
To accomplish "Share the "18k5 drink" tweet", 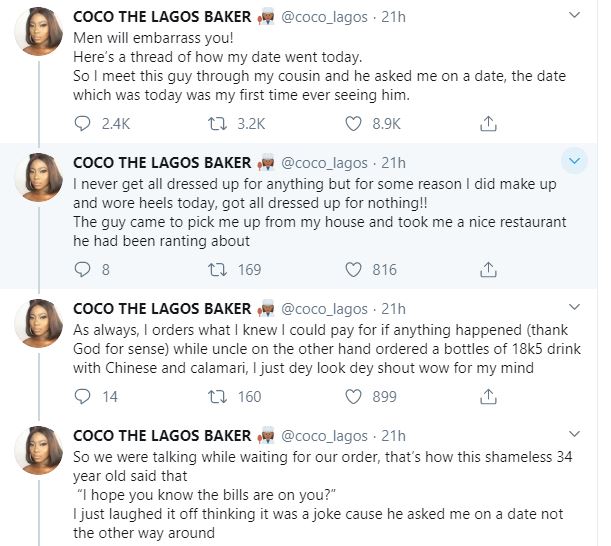I will pyautogui.click(x=488, y=397).
